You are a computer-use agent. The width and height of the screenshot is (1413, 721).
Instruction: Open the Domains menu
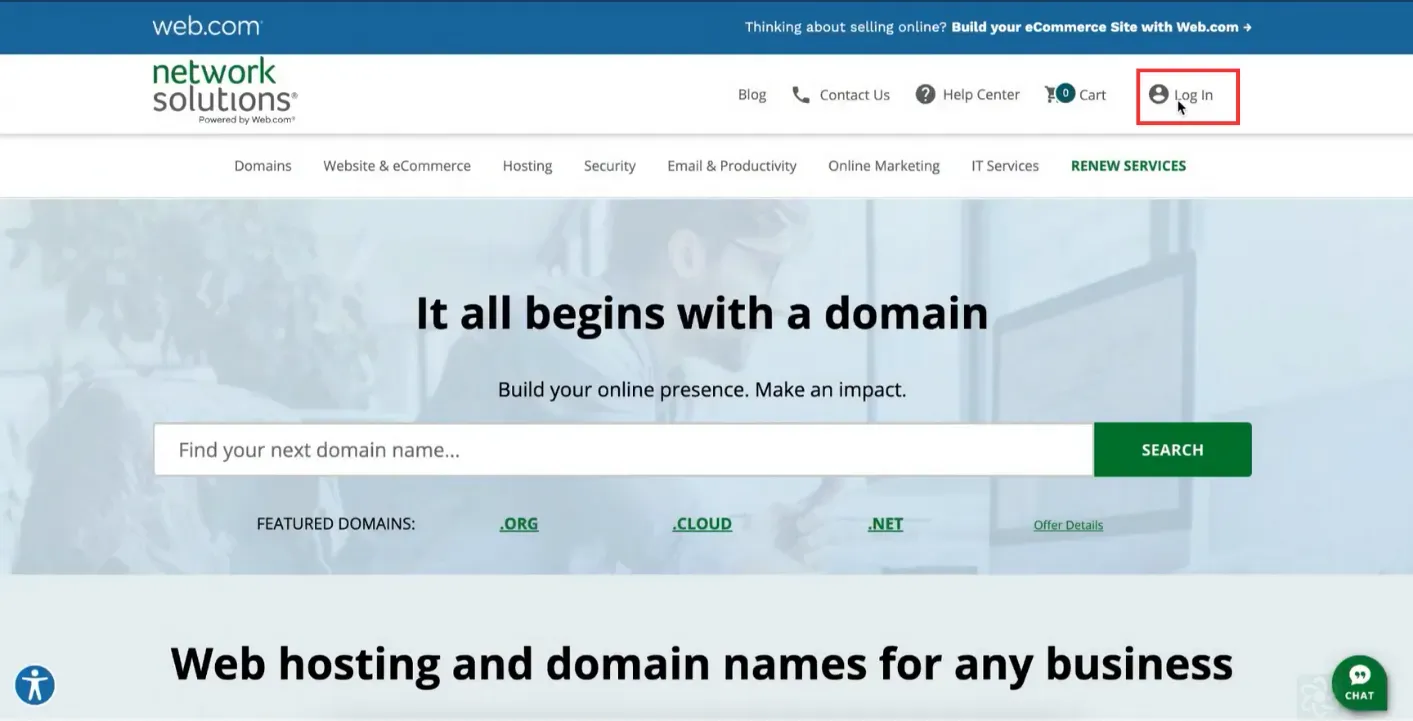tap(263, 166)
